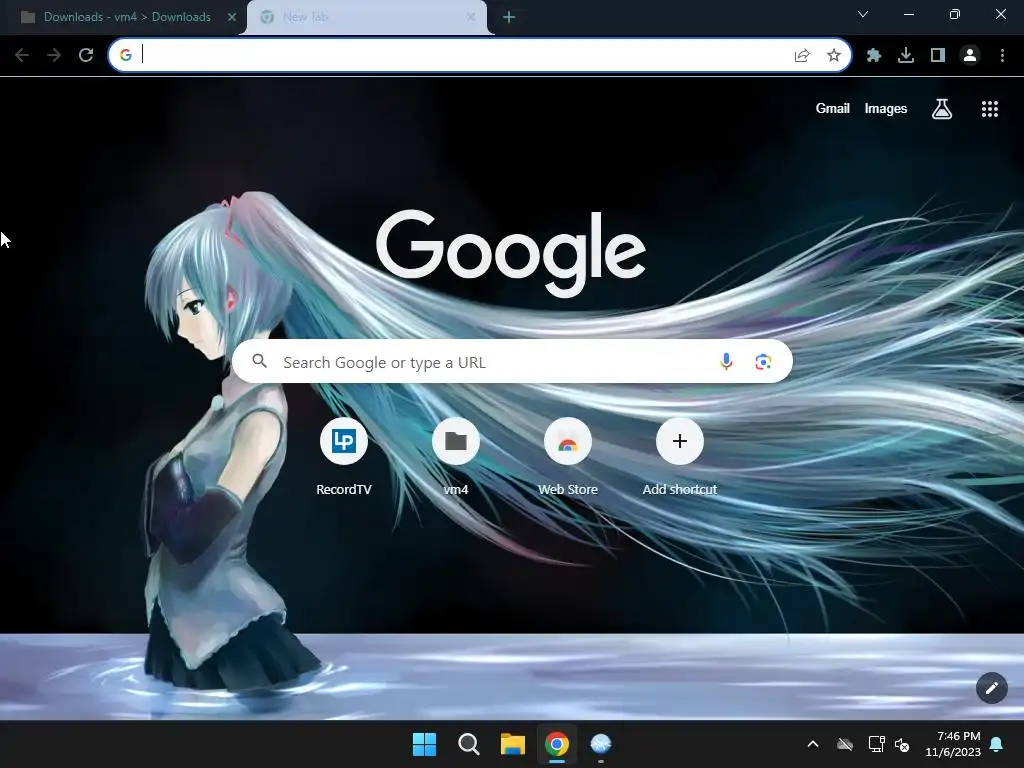Expand the tab search chevron
The width and height of the screenshot is (1024, 768).
click(x=863, y=14)
